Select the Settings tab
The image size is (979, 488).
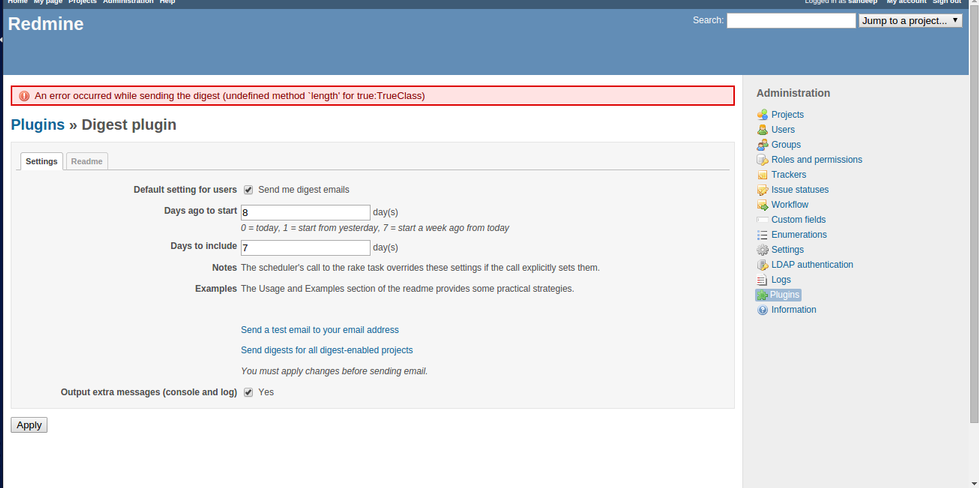point(42,161)
